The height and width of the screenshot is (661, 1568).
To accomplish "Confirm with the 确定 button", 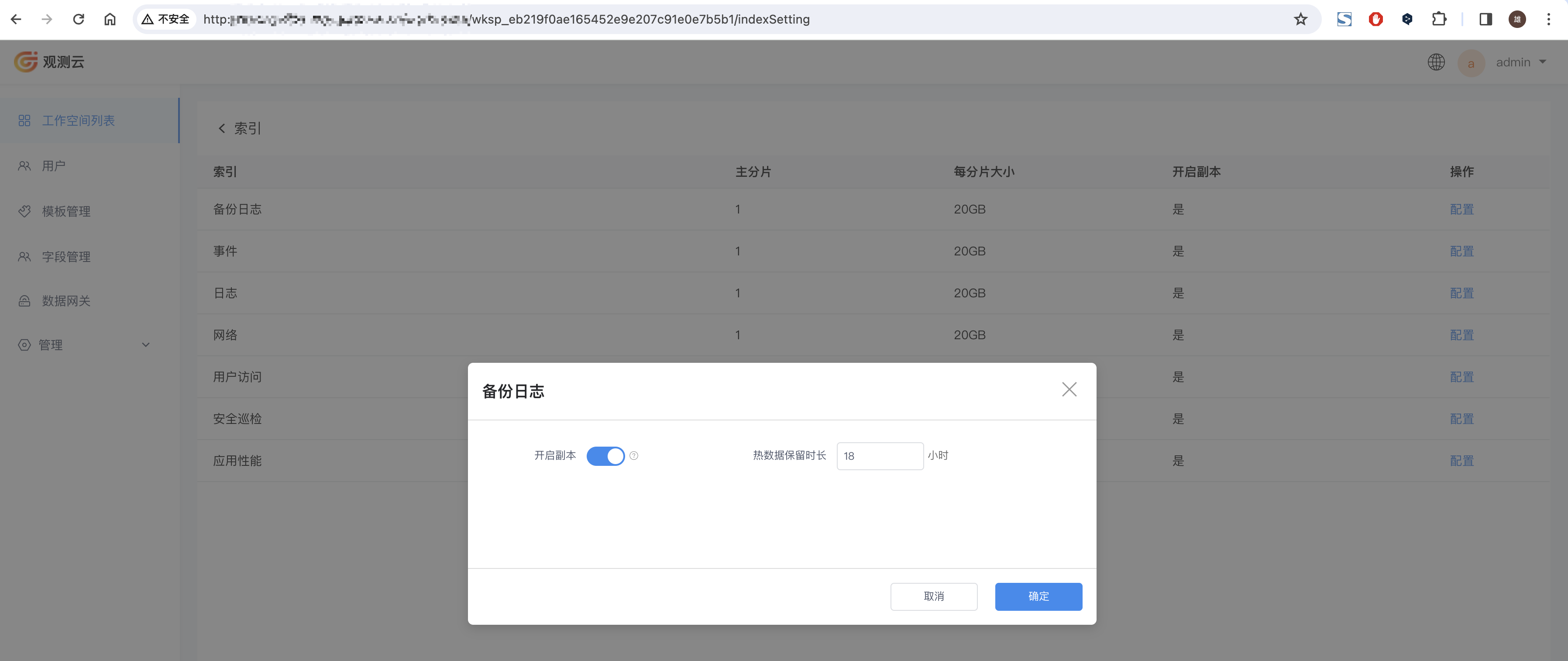I will (1038, 596).
